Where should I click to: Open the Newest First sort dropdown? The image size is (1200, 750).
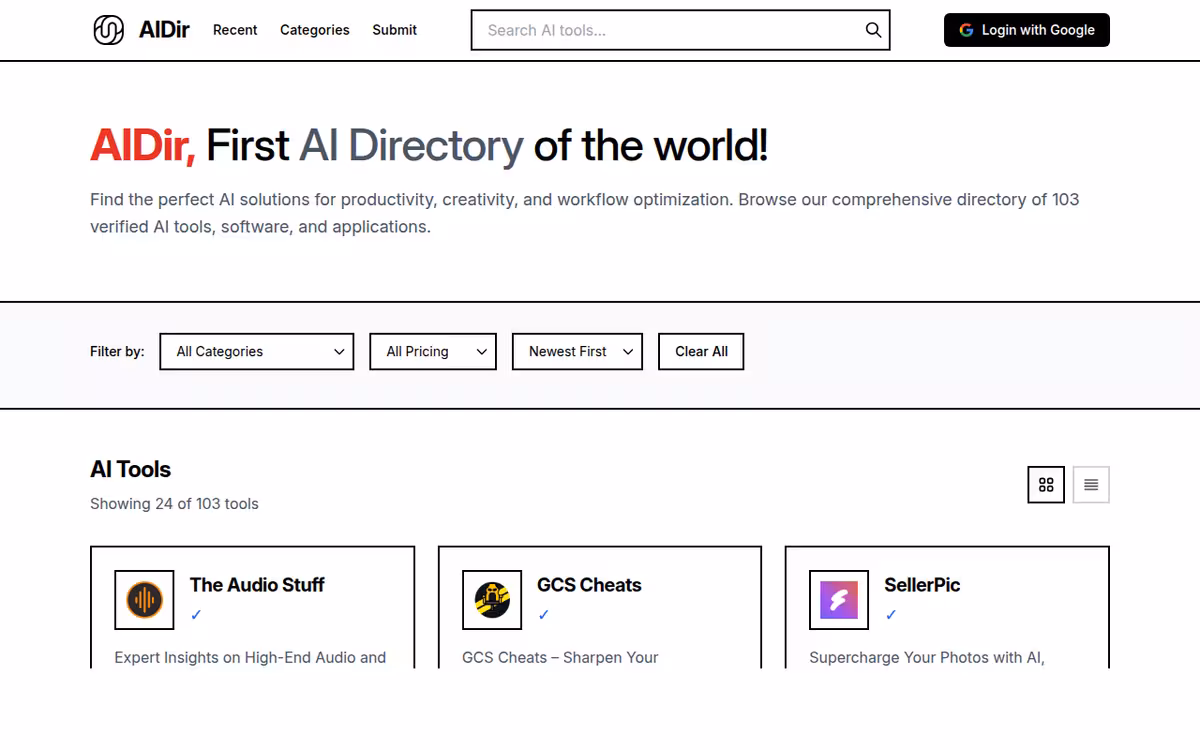point(578,352)
